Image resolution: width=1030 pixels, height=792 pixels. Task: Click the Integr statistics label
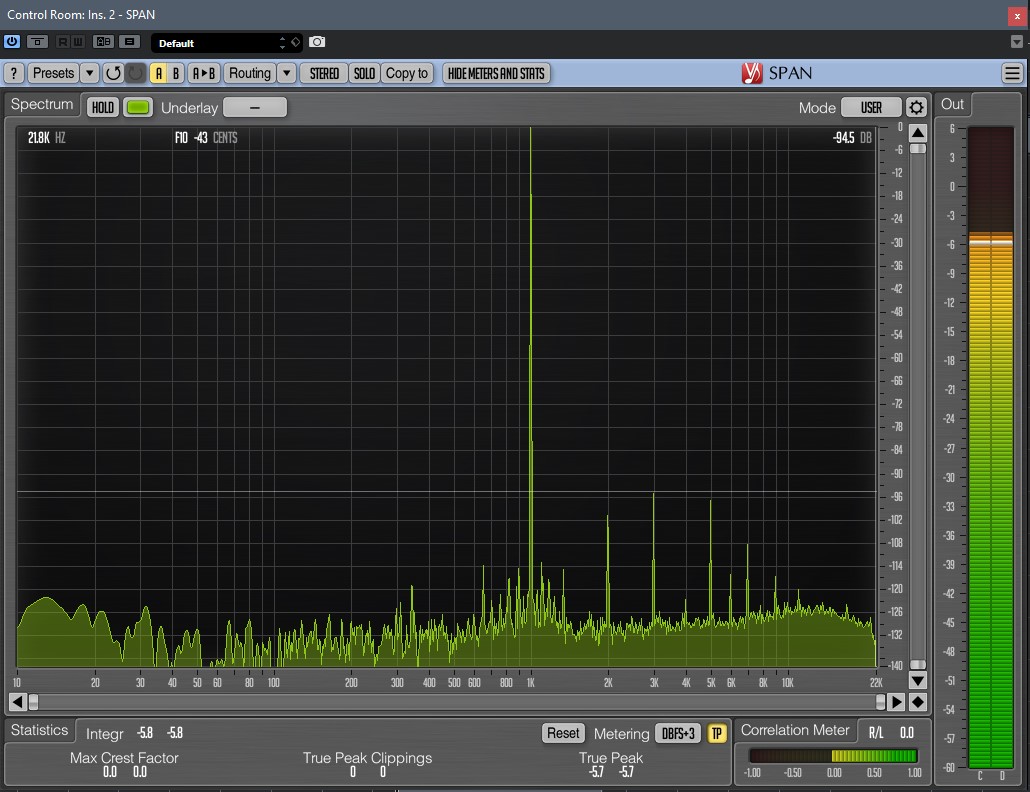tap(104, 734)
